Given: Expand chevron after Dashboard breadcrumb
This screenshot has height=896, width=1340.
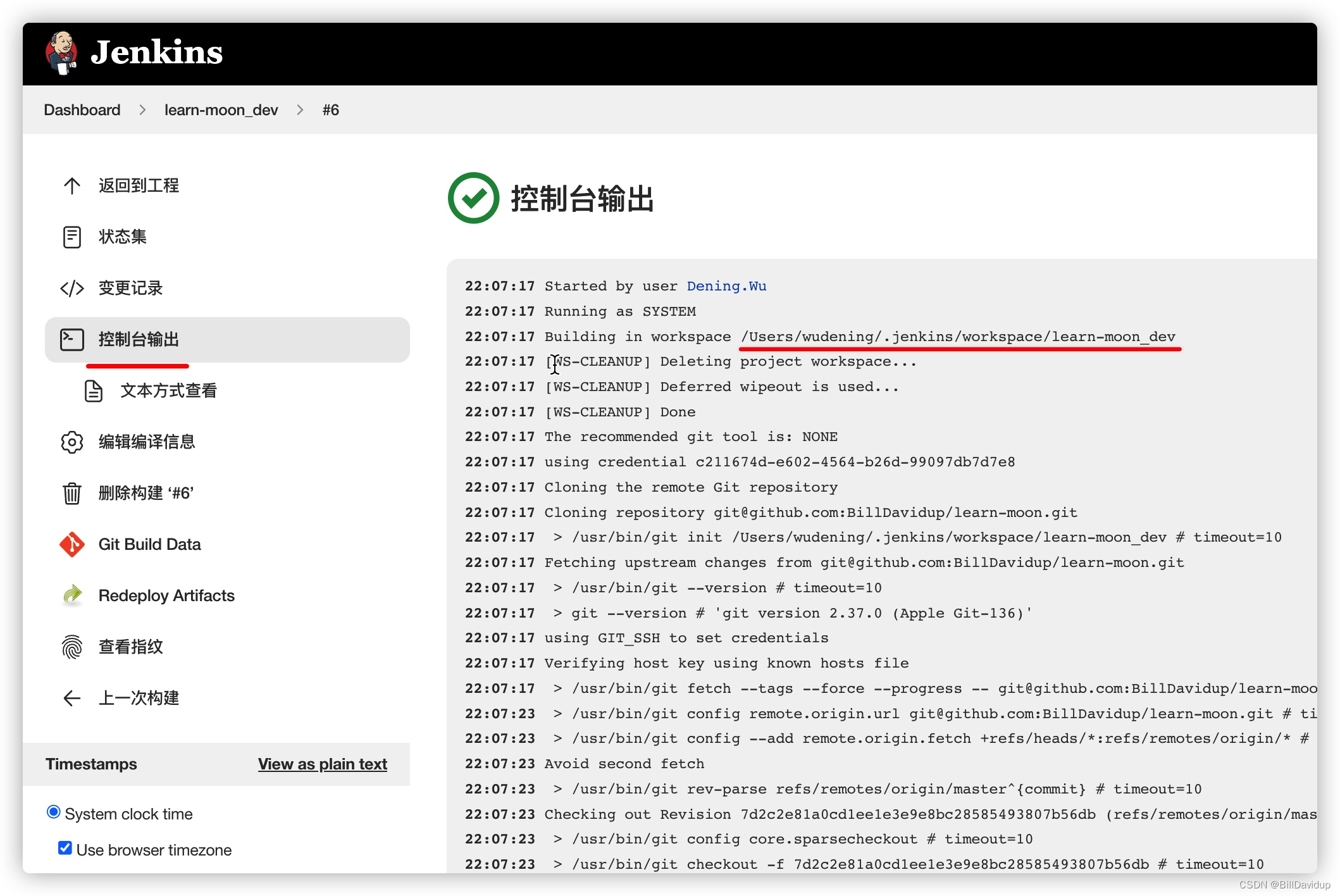Looking at the screenshot, I should pos(142,110).
